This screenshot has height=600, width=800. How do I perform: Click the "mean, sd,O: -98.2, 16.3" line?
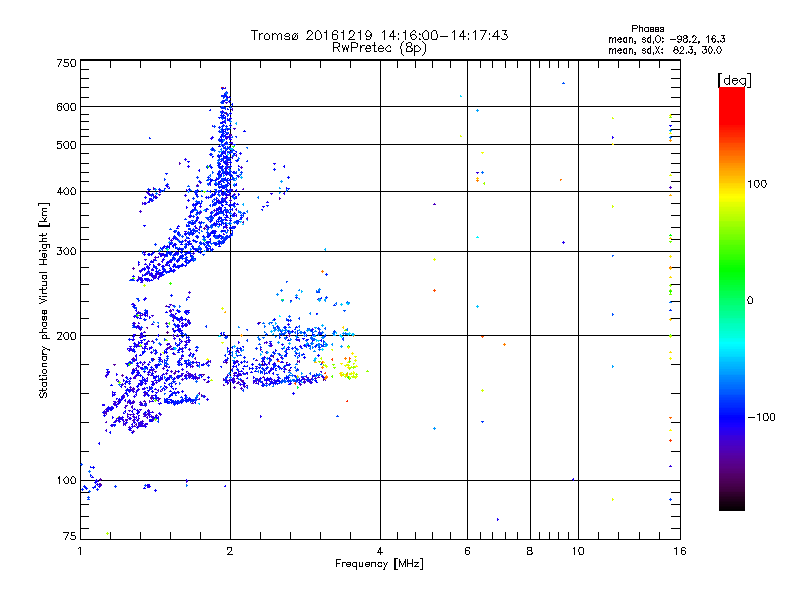[x=666, y=39]
